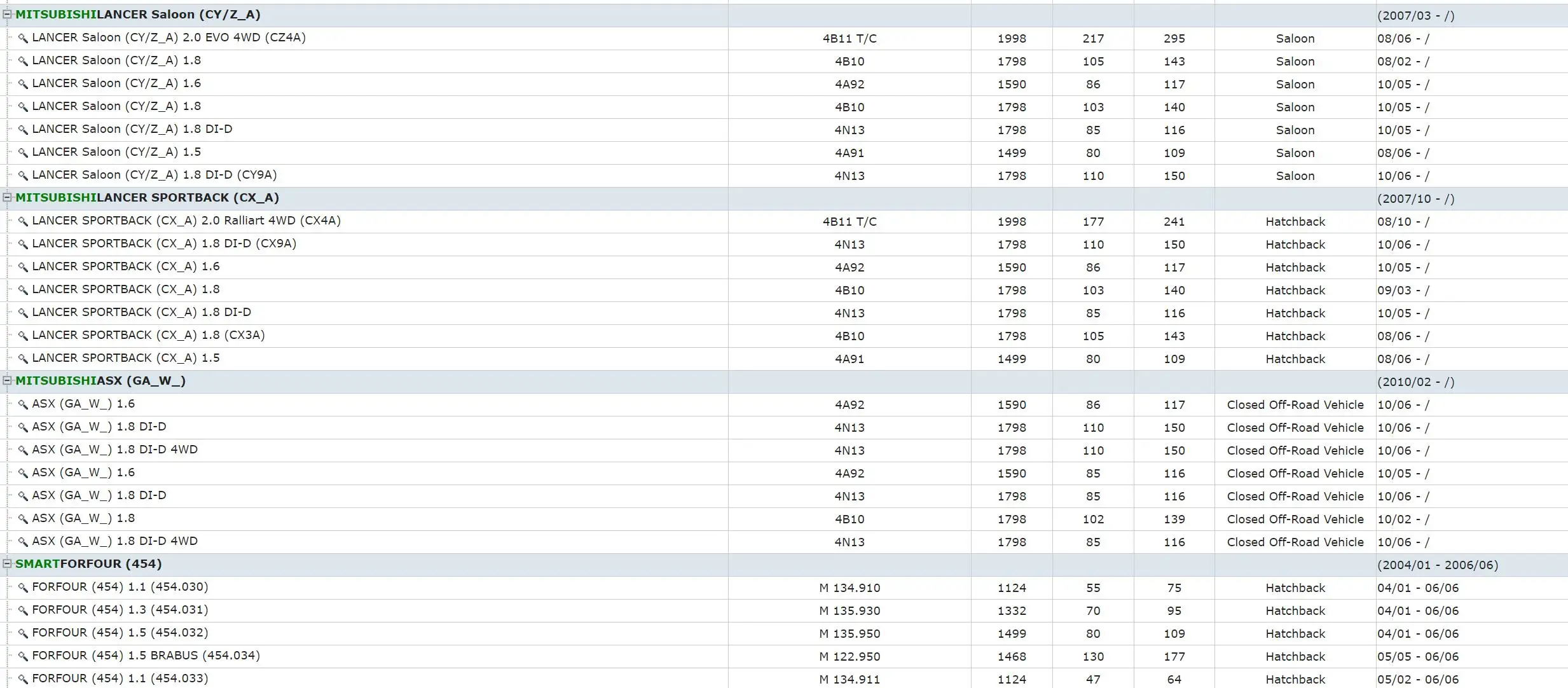Select LANCER Saloon 2.0 EVO 4WD (CZ4A) row
Screen dimensions: 1568x688
point(784,38)
